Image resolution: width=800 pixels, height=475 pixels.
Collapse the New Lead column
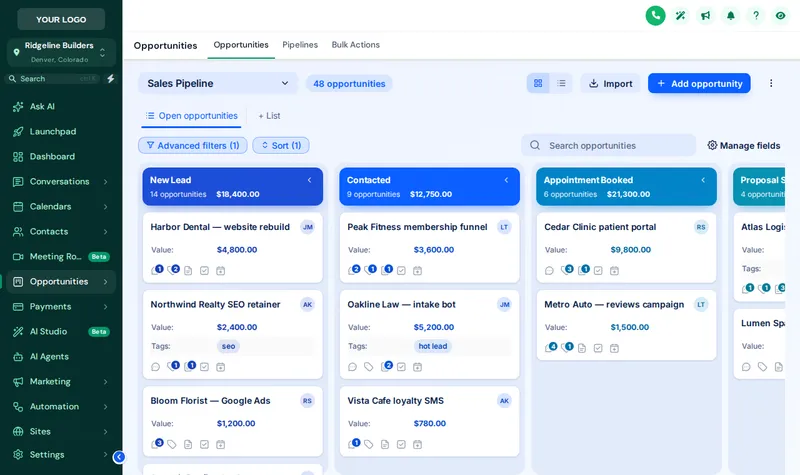[x=309, y=180]
